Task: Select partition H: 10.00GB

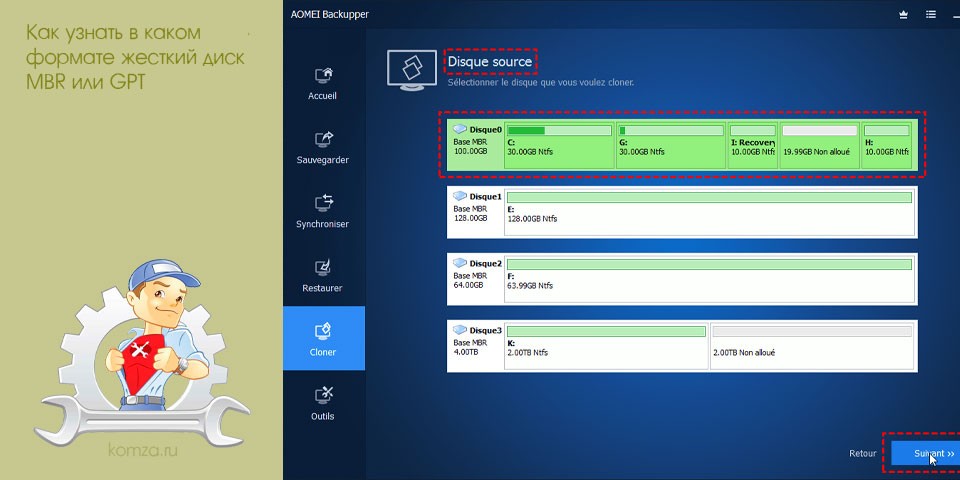Action: click(x=887, y=145)
